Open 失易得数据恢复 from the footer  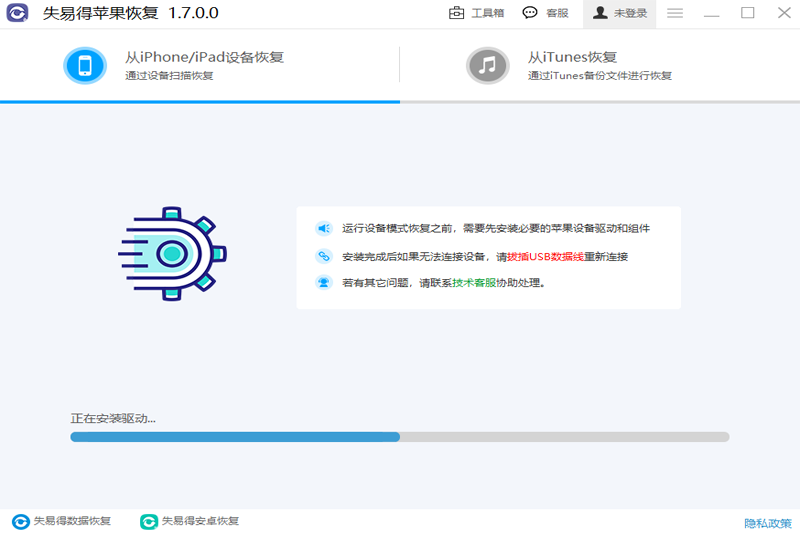coord(62,521)
